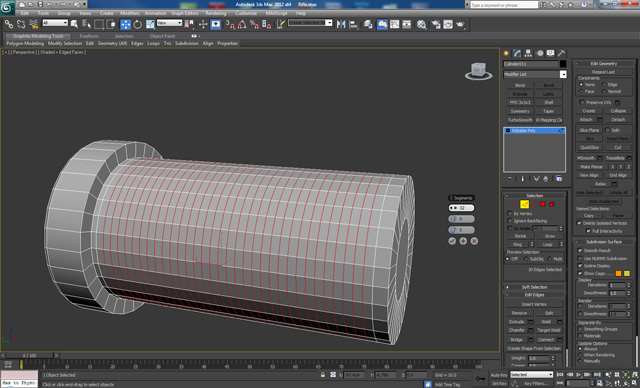This screenshot has width=640, height=388.
Task: Click the Chamfer button in Edit Edges
Action: coord(517,330)
